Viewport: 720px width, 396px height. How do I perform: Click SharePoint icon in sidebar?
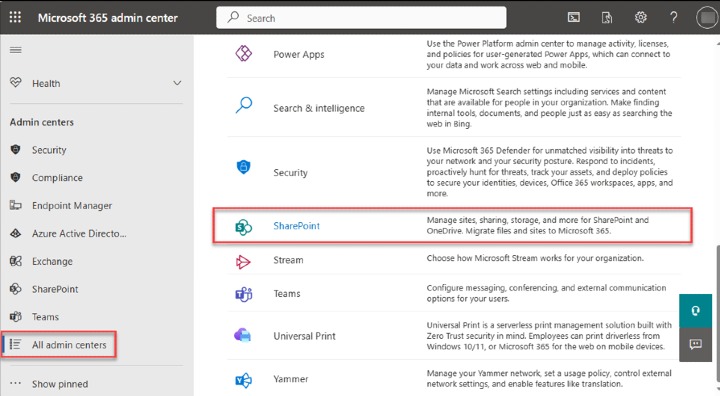click(16, 289)
